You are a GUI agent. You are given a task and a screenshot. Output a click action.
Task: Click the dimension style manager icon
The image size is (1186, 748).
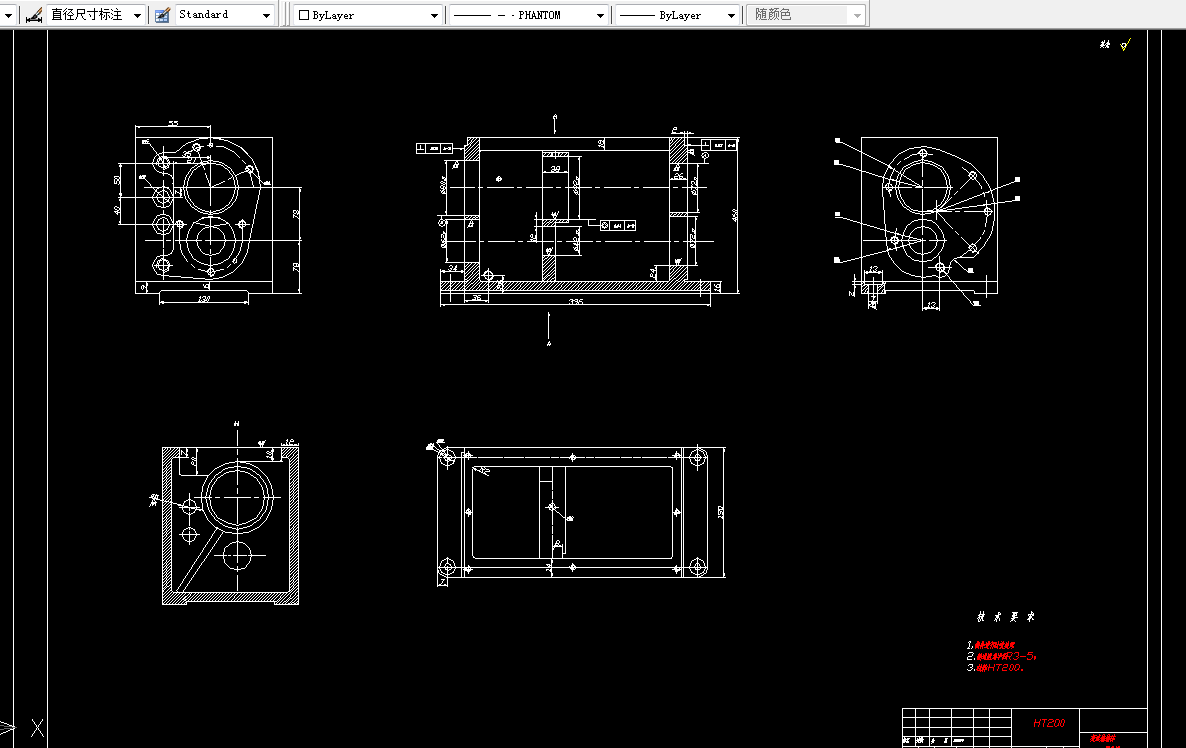[33, 14]
